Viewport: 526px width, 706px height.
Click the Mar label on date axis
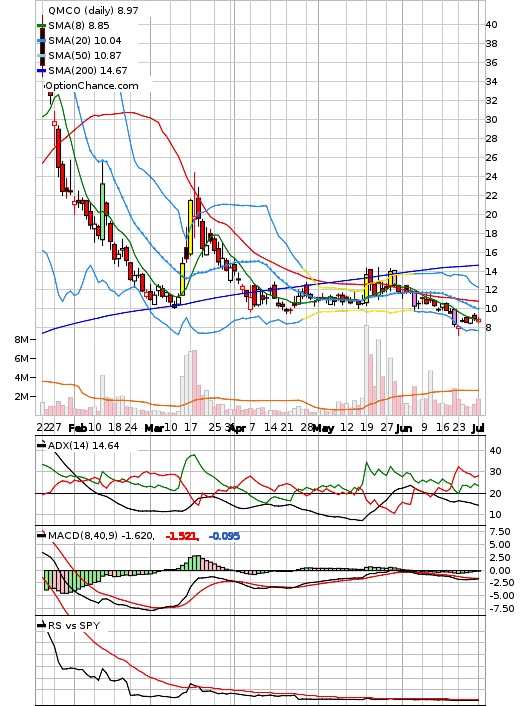tap(154, 428)
